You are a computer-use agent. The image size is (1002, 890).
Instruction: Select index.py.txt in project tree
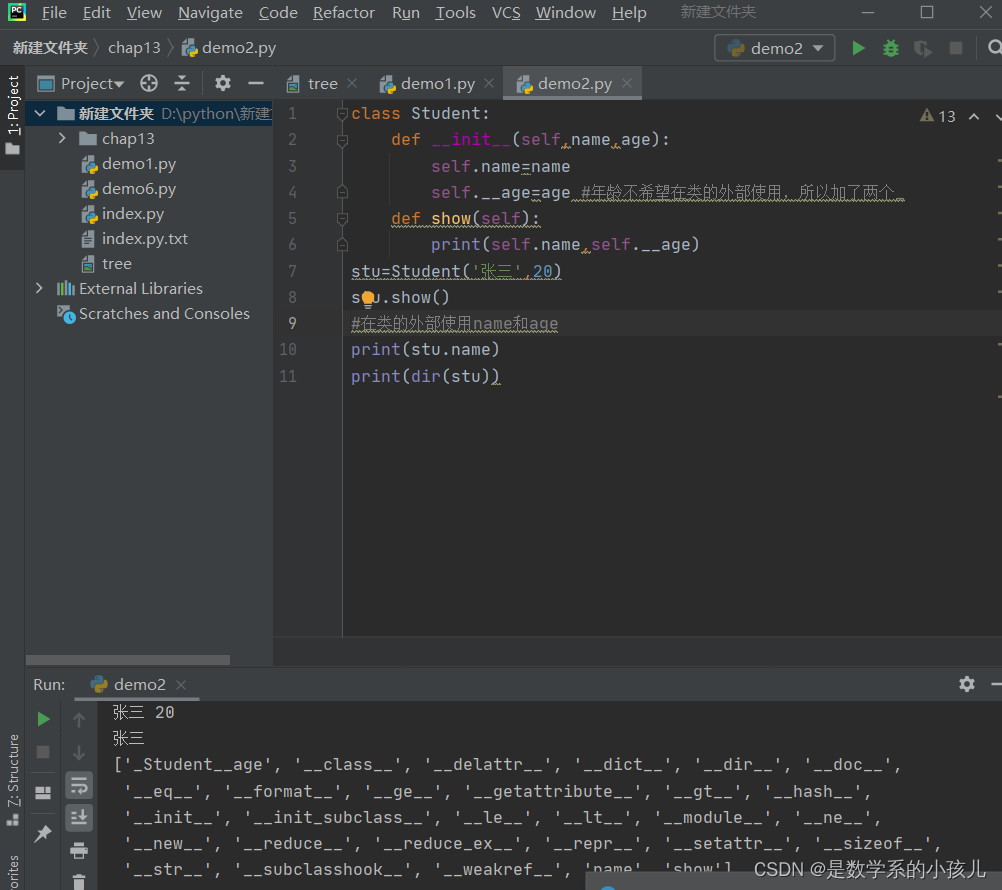coord(134,239)
